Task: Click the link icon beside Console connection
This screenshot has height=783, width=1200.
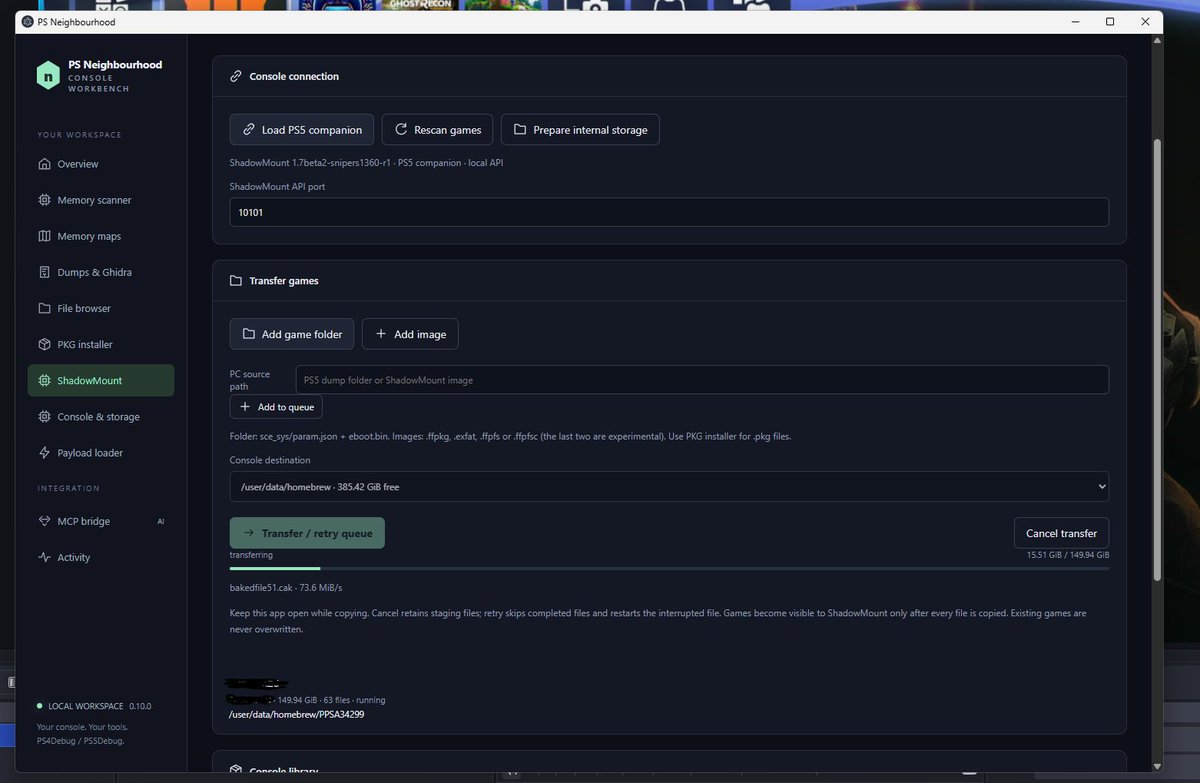Action: point(236,76)
